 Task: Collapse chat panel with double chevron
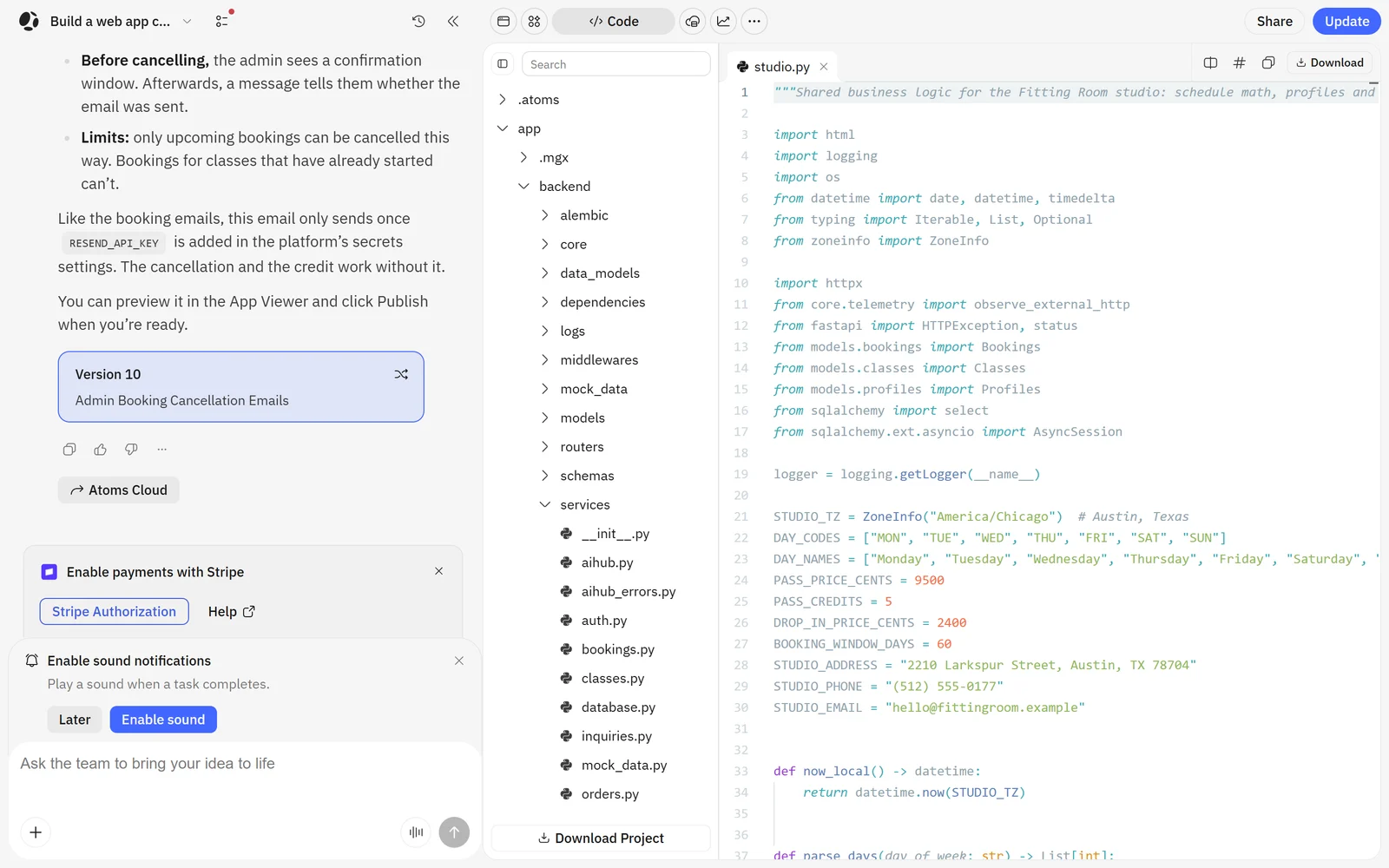(x=452, y=21)
